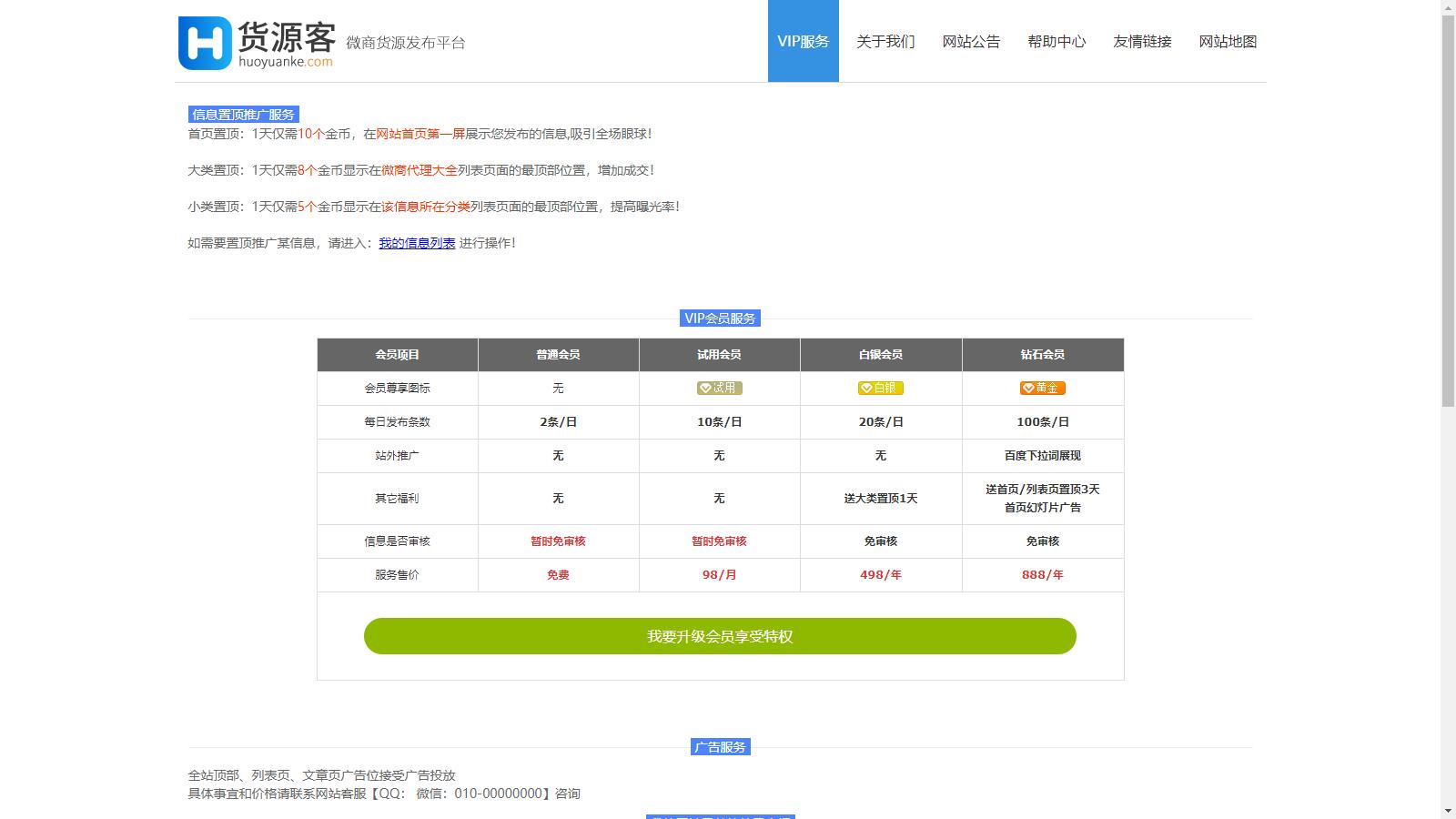The width and height of the screenshot is (1456, 819).
Task: Click the 白银 member badge icon
Action: point(880,388)
